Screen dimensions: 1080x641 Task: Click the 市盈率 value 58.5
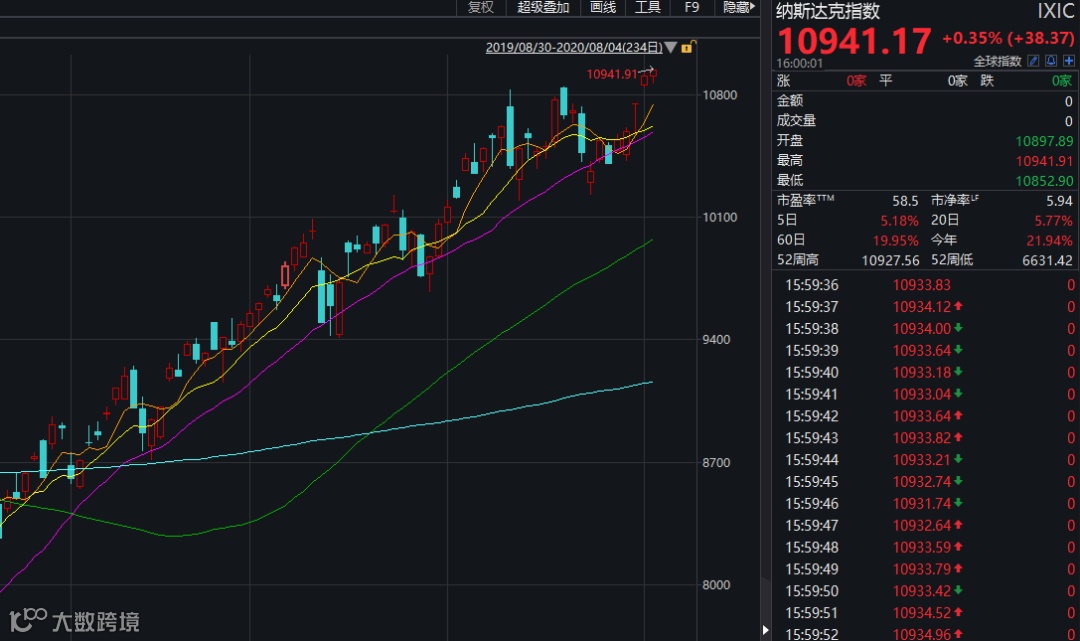point(905,200)
